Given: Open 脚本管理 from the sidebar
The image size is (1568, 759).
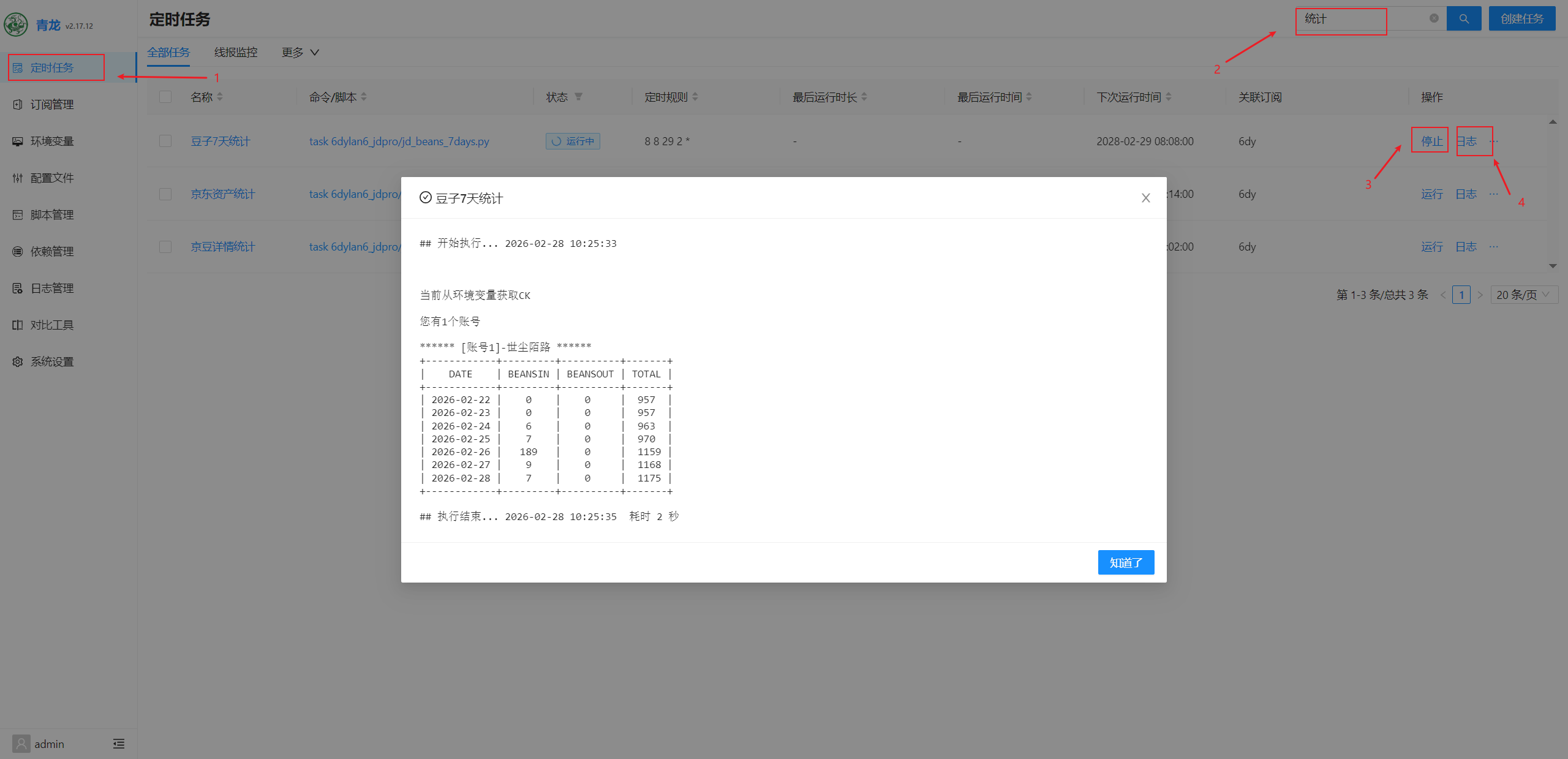Looking at the screenshot, I should point(52,214).
